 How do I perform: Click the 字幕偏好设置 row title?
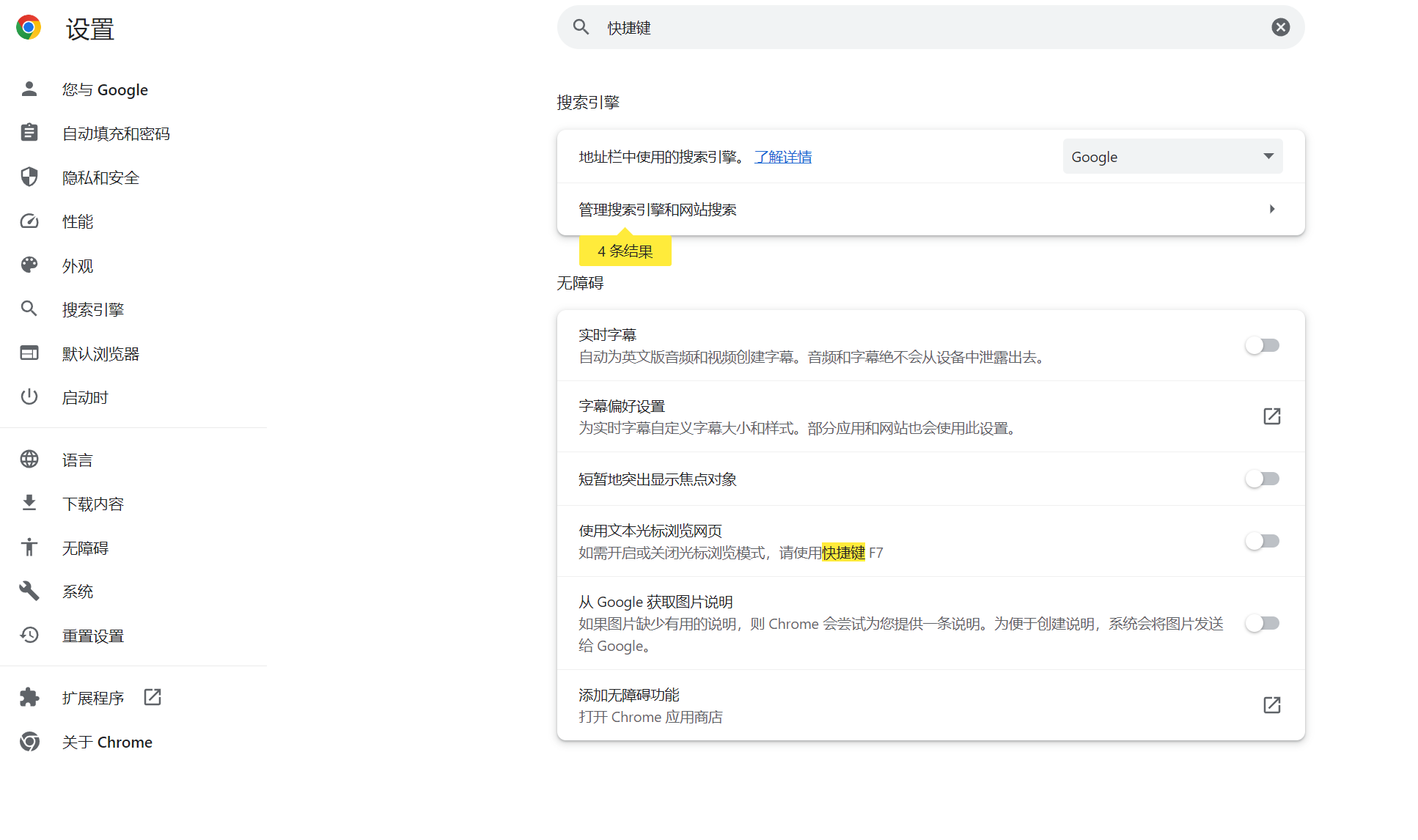[622, 406]
